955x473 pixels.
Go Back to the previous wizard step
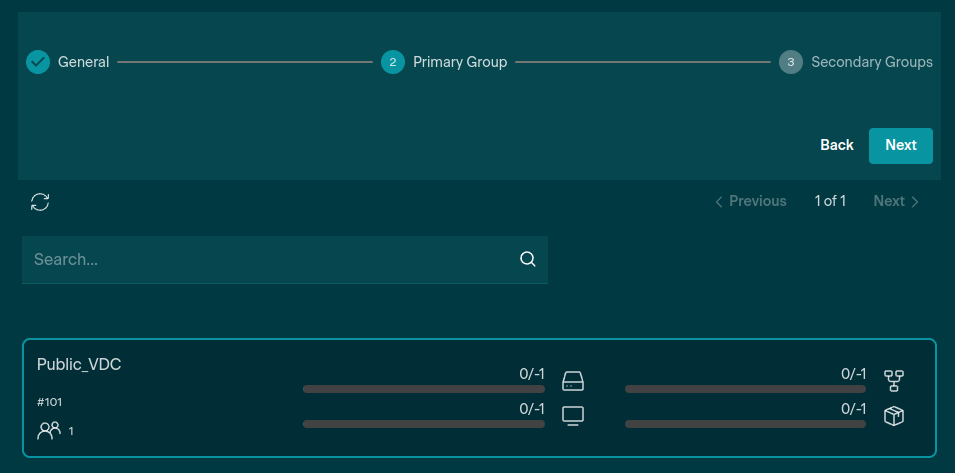tap(836, 145)
